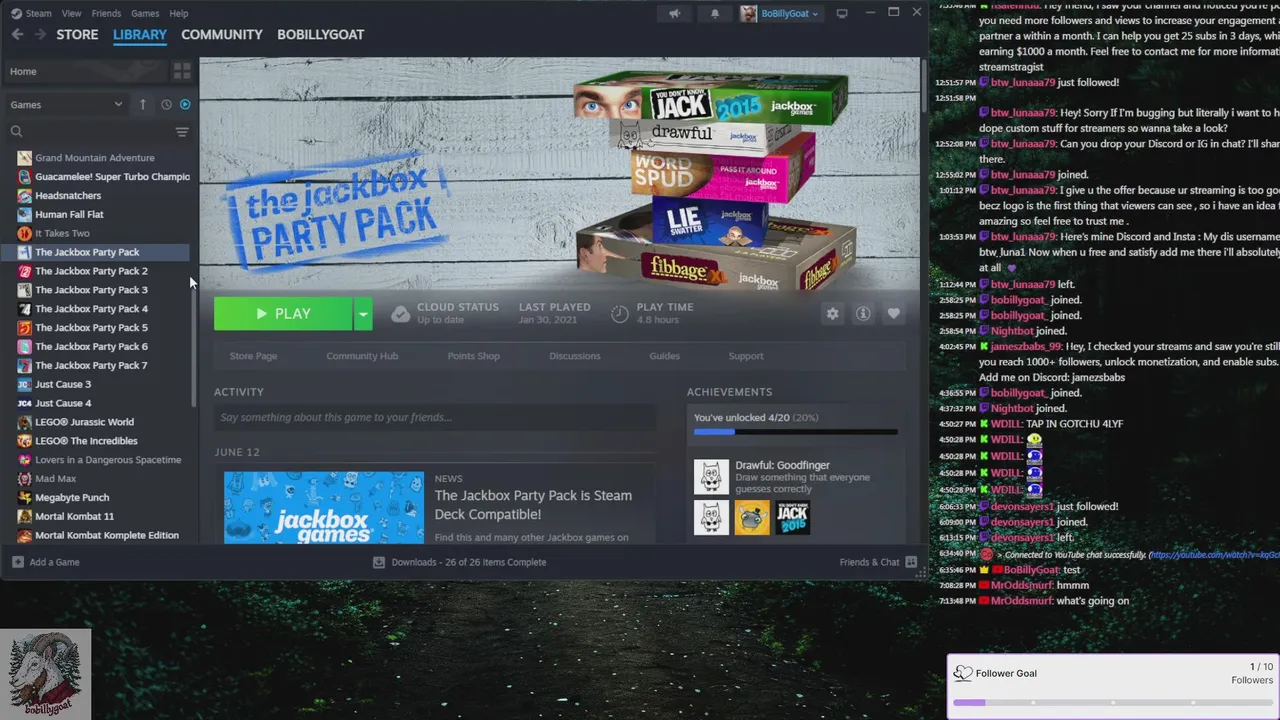The image size is (1280, 720).
Task: Click the follower goal progress bar
Action: (x=1112, y=703)
